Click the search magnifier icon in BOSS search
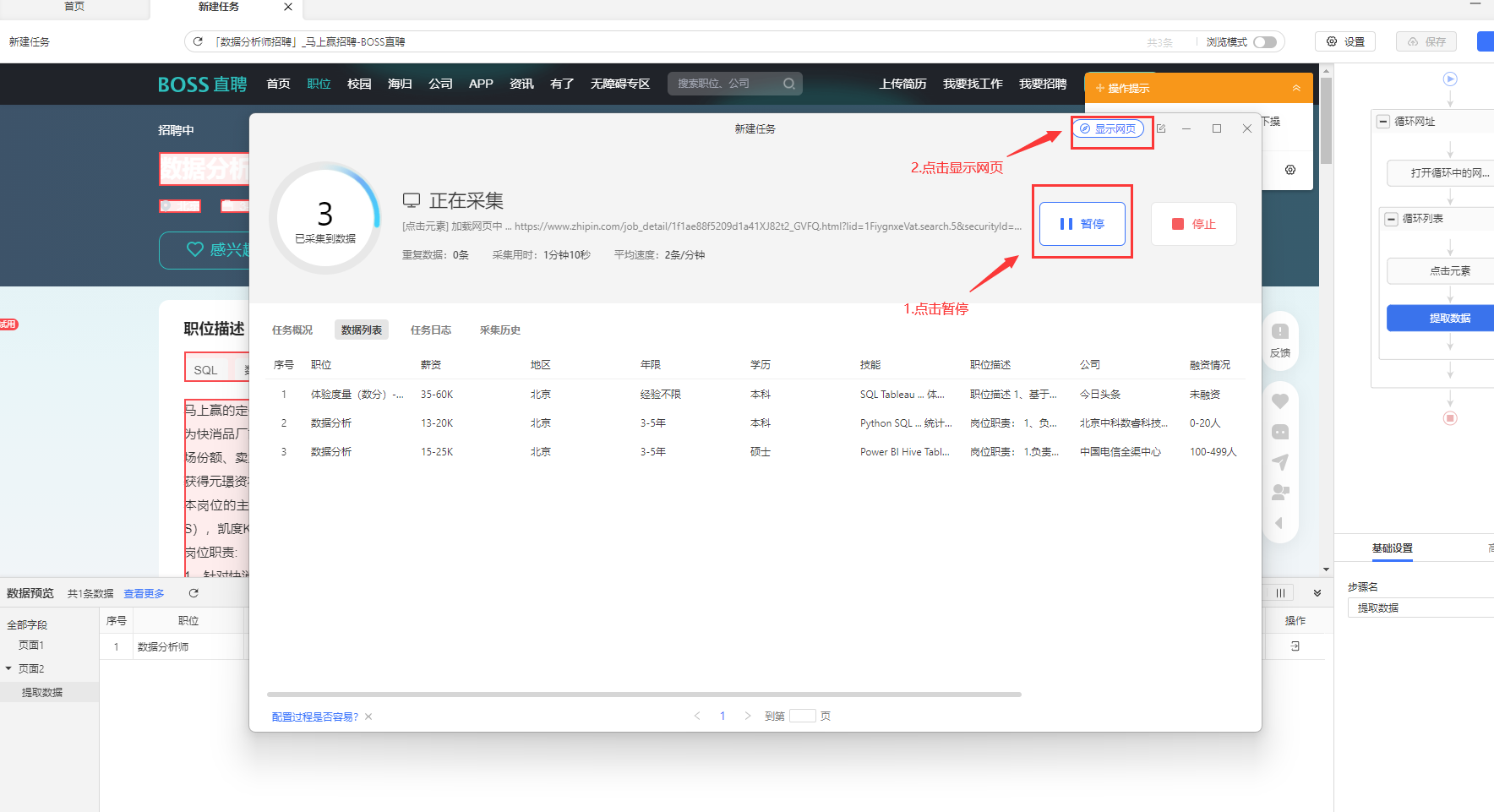The image size is (1494, 812). (789, 84)
